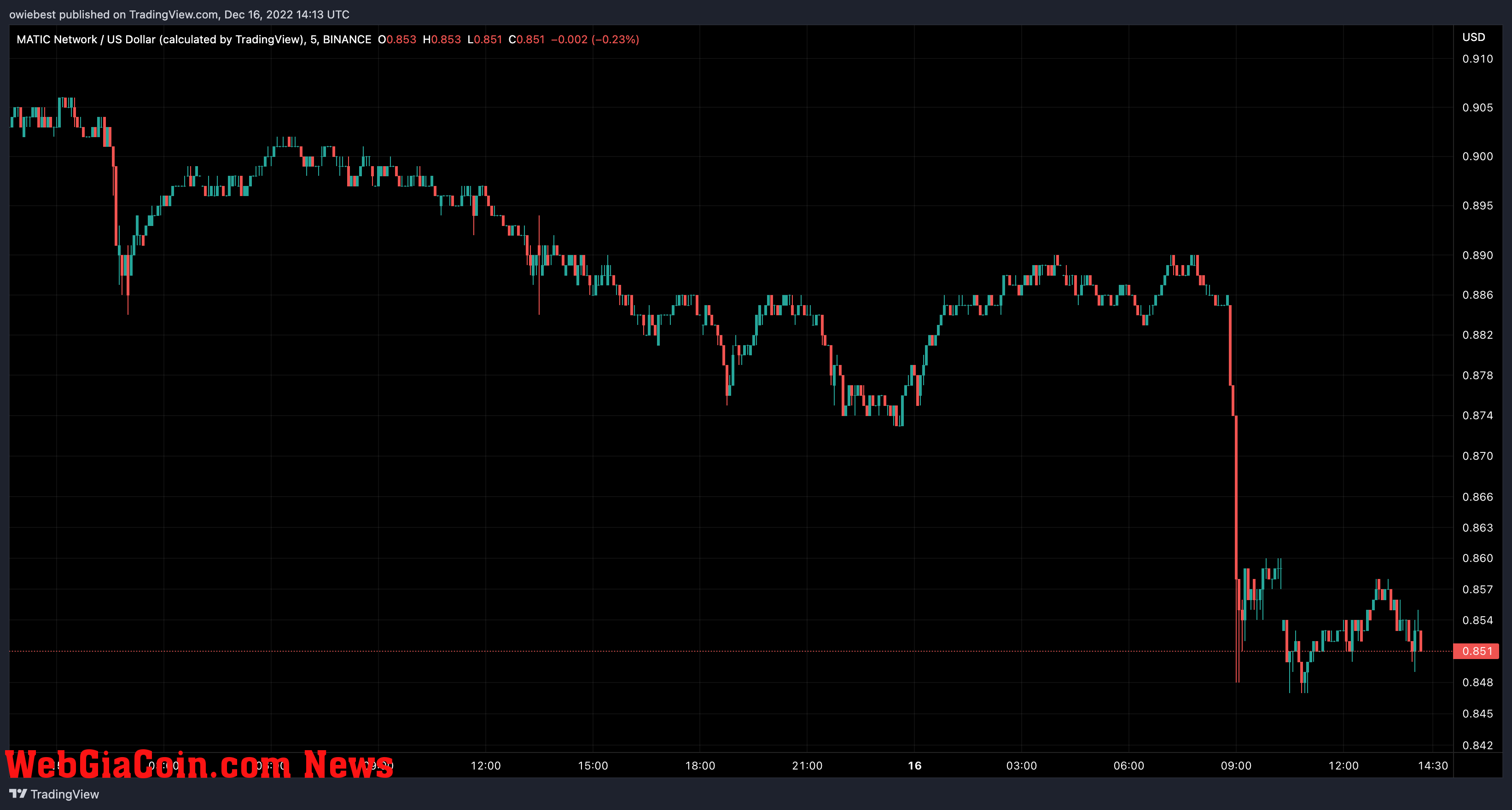Click the 0.895 price axis label
Viewport: 1512px width, 810px height.
coord(1477,205)
